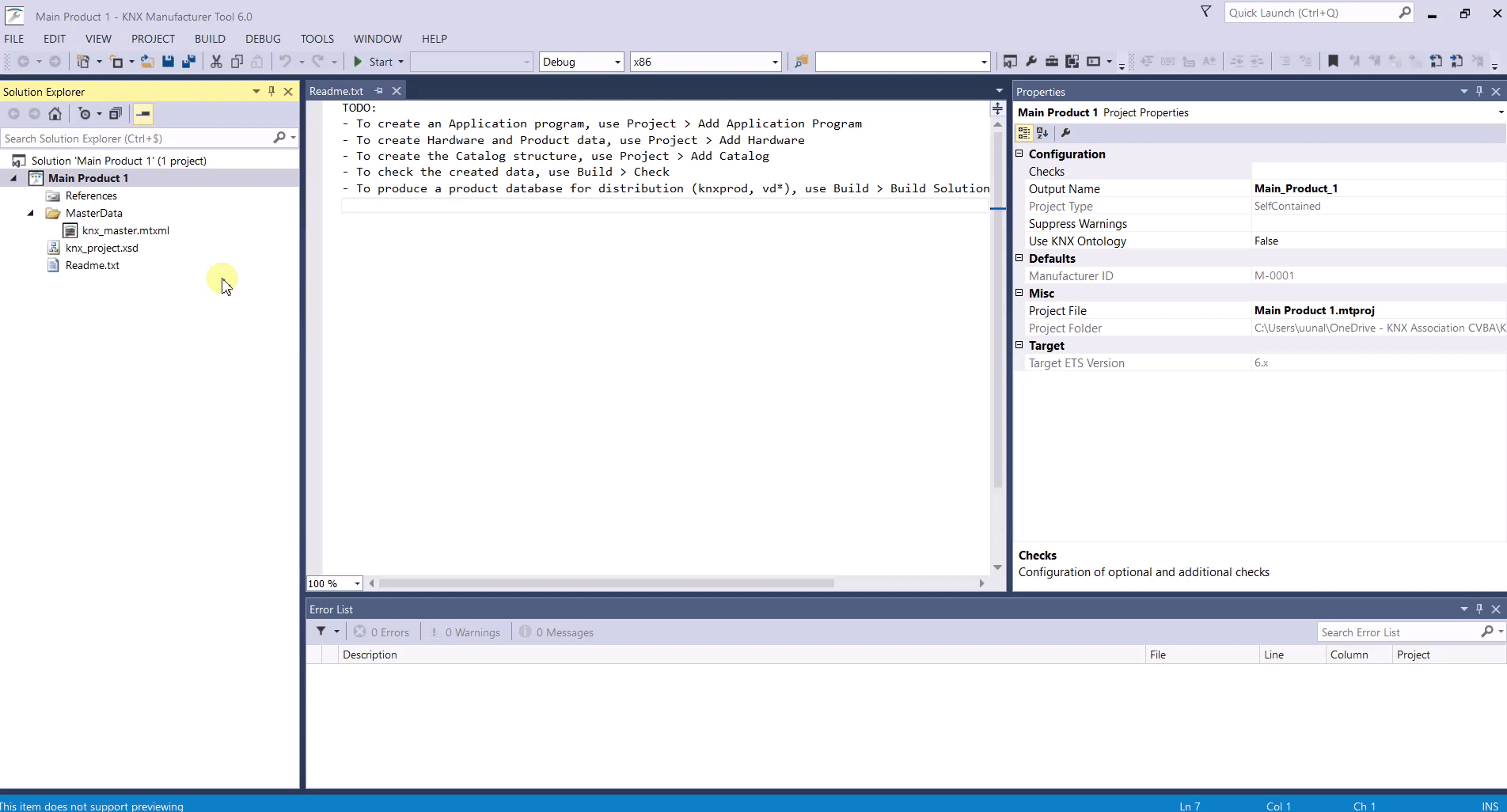Toggle the 0 Errors filter
Viewport: 1507px width, 812px height.
tap(381, 632)
